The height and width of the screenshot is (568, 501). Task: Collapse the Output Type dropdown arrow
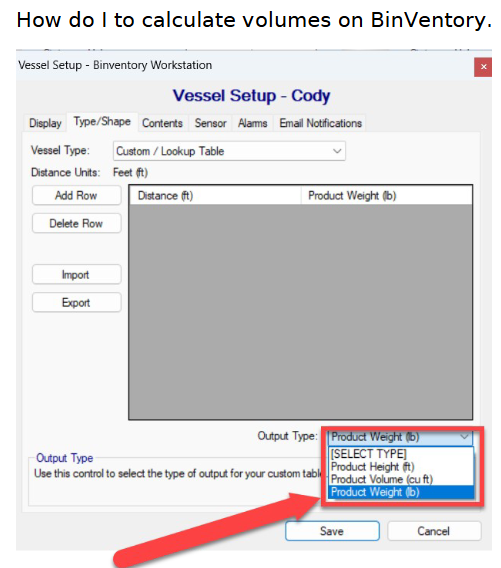(464, 437)
